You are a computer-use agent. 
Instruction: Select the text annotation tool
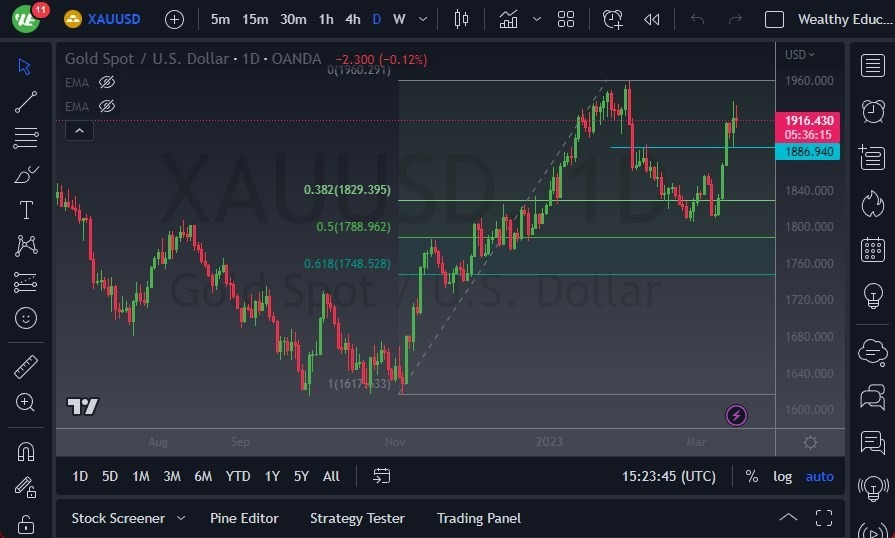(x=26, y=210)
